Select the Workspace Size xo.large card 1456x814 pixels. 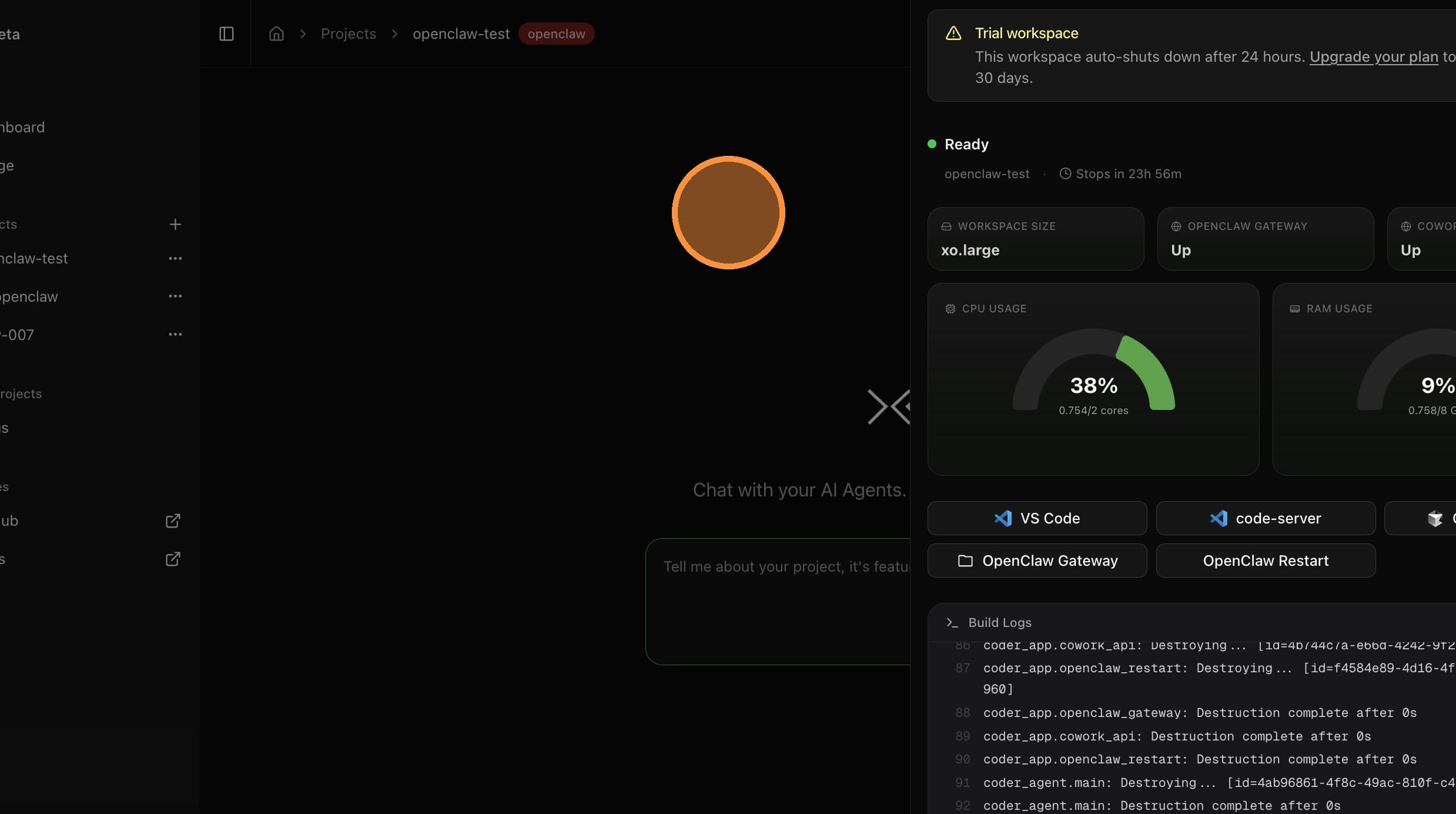click(1036, 239)
